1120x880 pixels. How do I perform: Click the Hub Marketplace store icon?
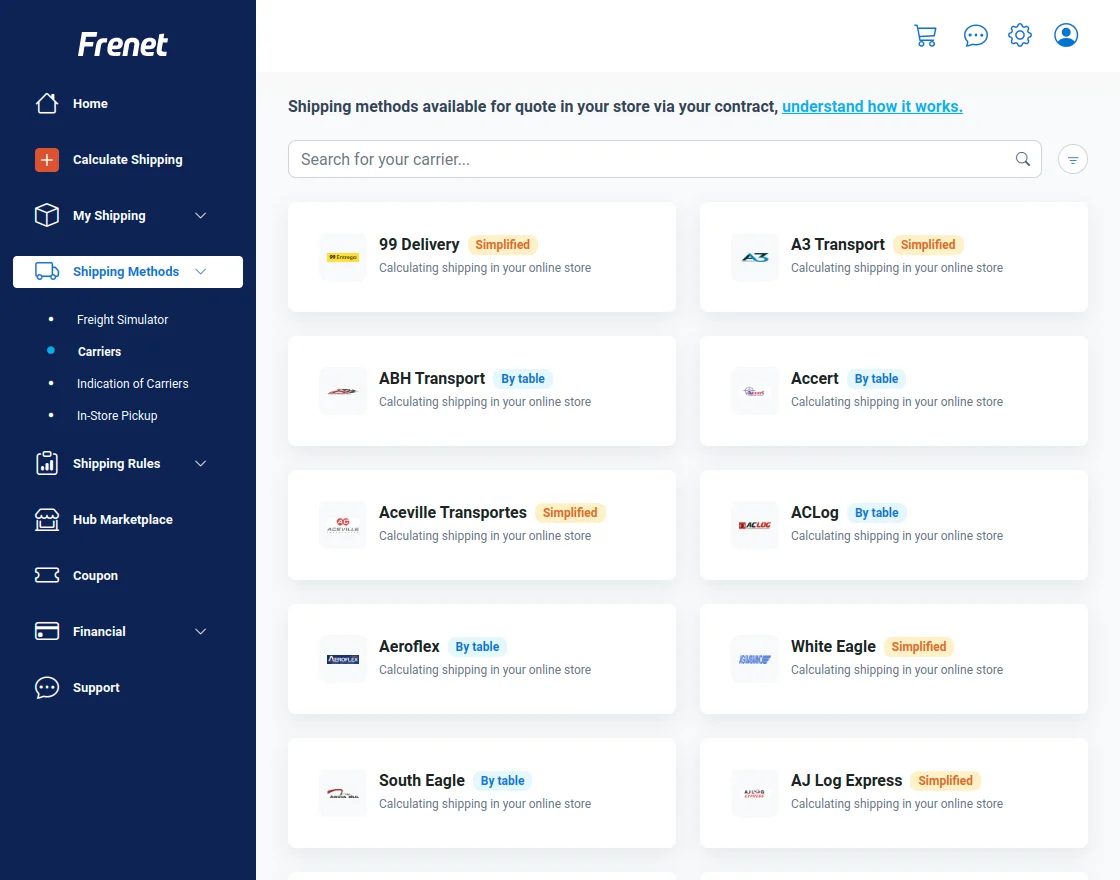(x=47, y=519)
